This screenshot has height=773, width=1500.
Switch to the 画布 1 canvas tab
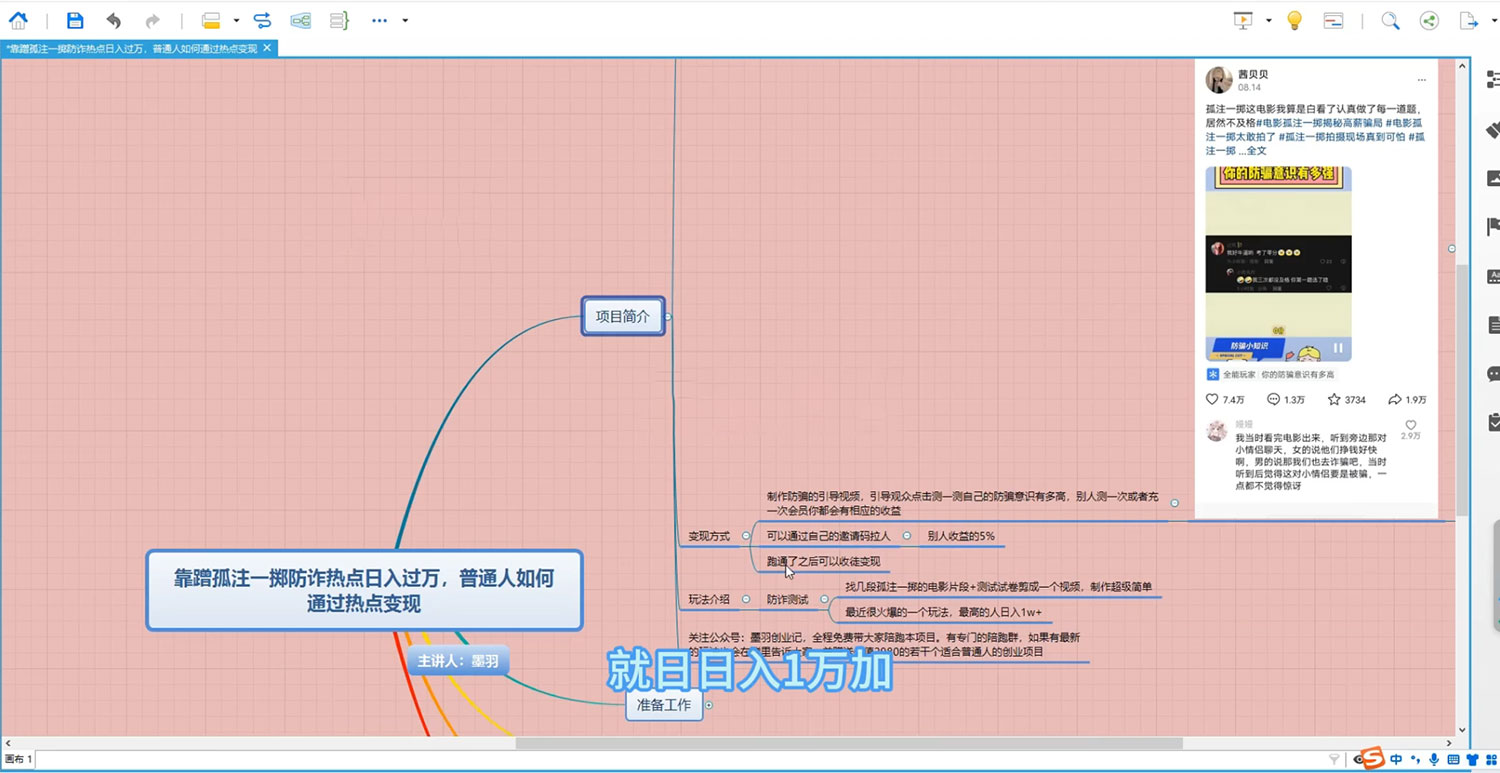click(x=18, y=759)
